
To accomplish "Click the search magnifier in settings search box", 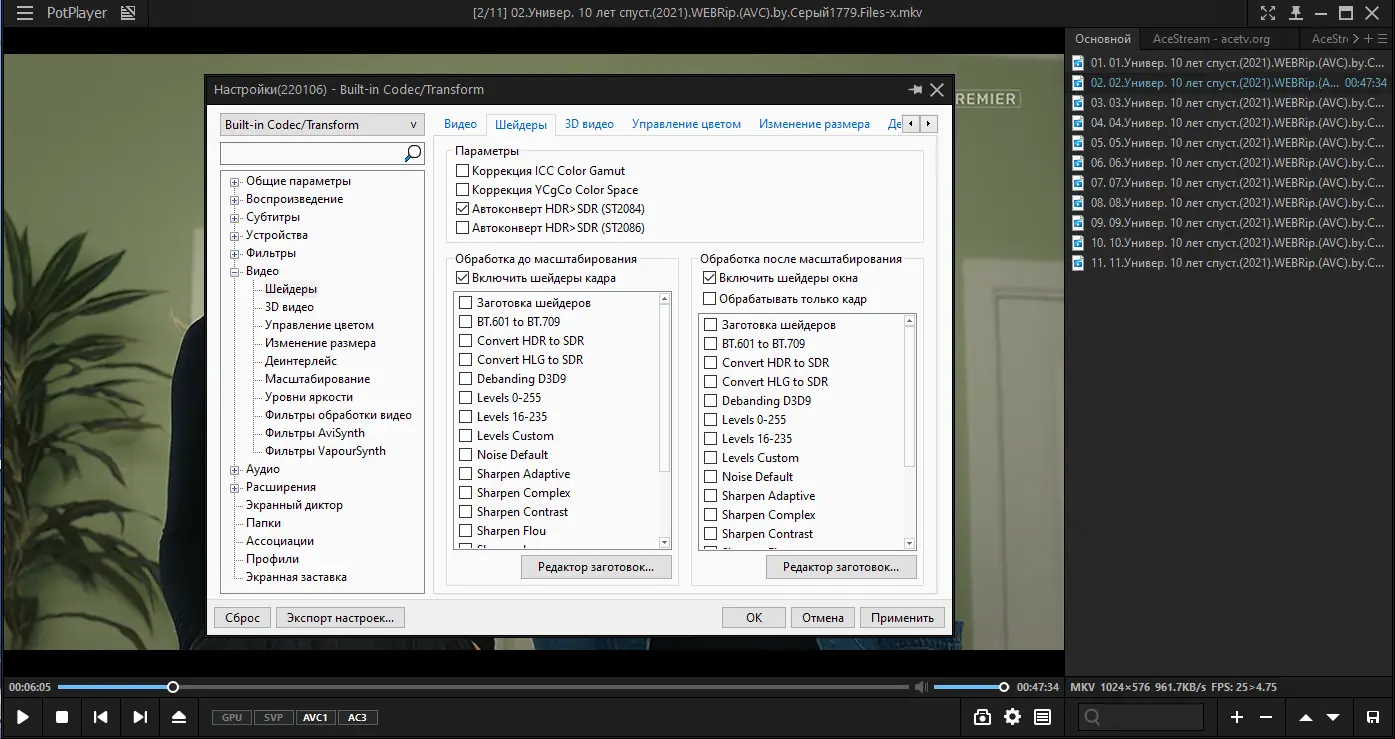I will point(413,153).
